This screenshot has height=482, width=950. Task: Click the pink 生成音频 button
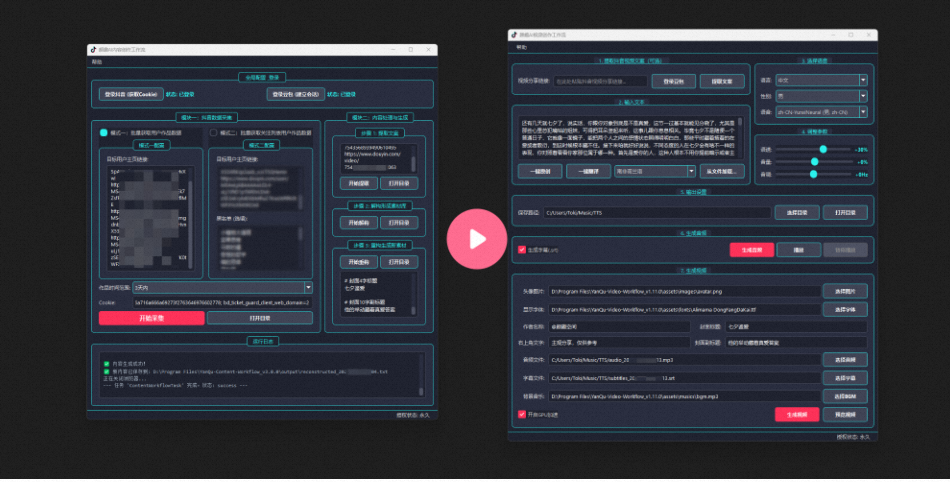pos(752,250)
